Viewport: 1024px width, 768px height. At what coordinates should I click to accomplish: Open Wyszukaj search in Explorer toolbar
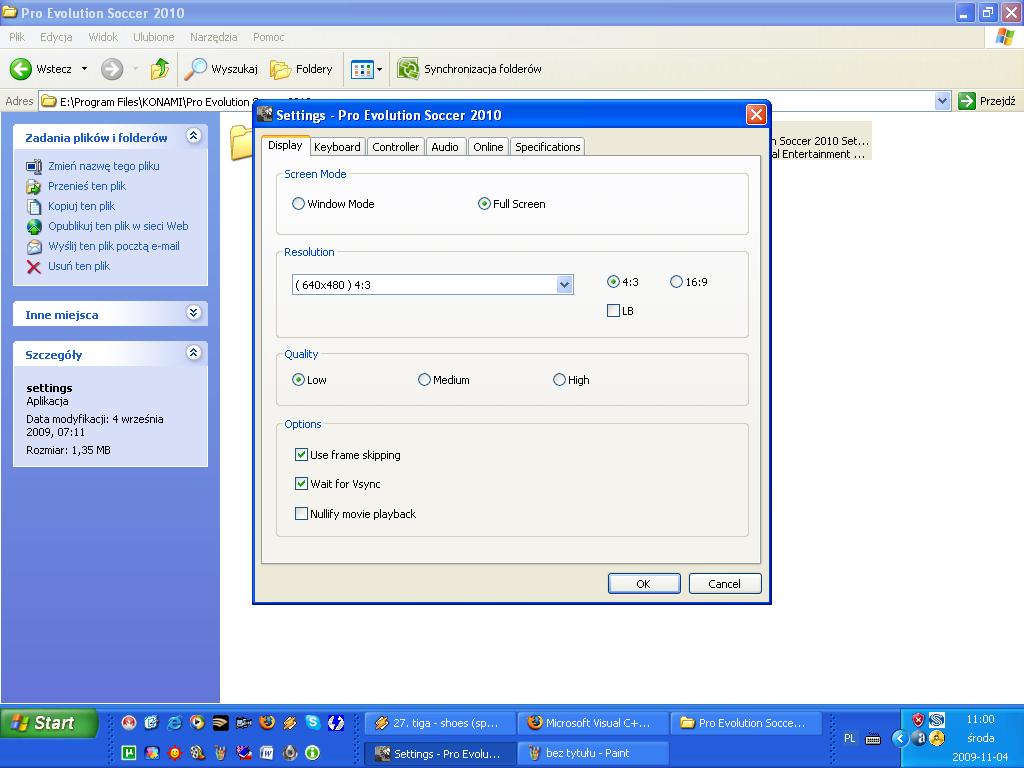221,69
